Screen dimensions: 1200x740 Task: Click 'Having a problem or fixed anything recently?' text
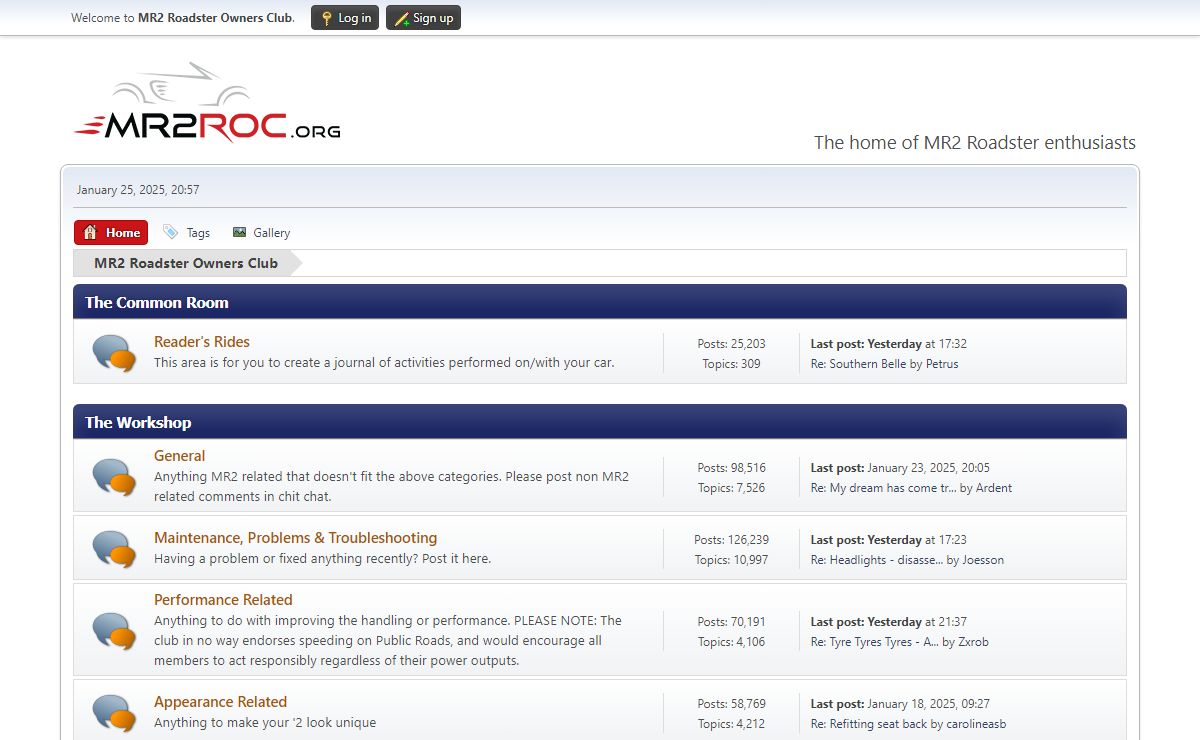322,559
